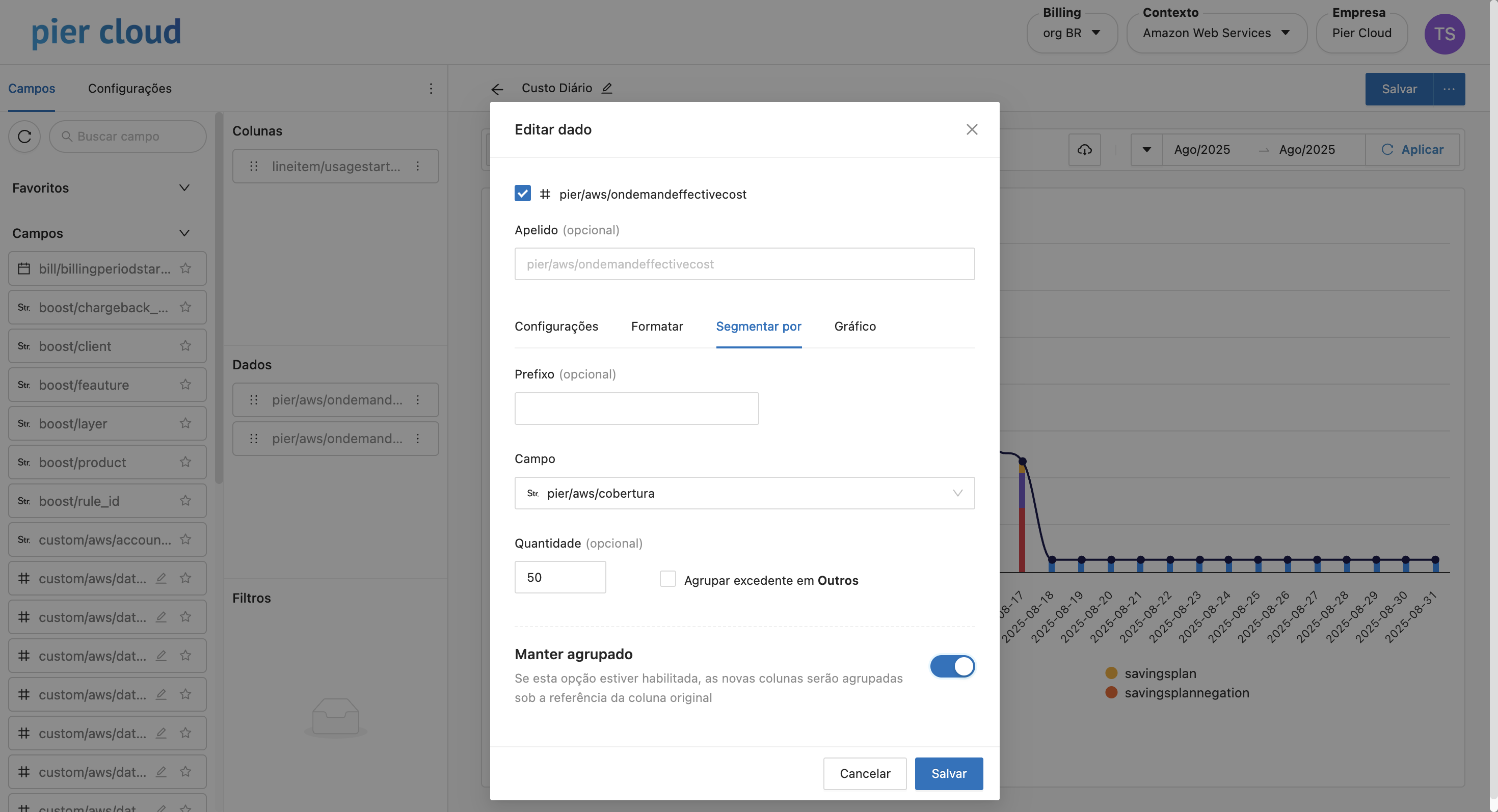The width and height of the screenshot is (1498, 812).
Task: Turn off the Manter agrupado switch
Action: (x=952, y=666)
